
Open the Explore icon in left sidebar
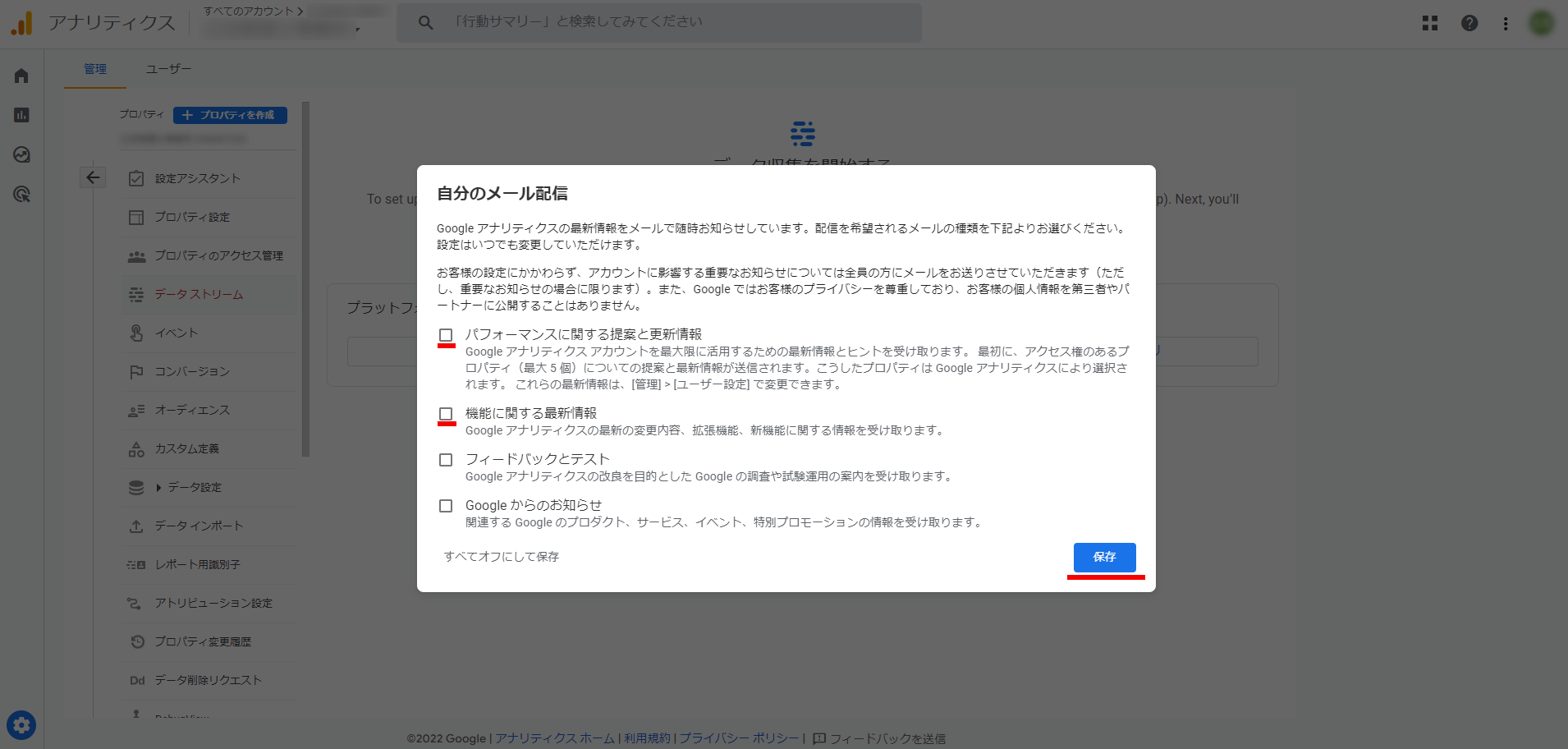point(21,154)
